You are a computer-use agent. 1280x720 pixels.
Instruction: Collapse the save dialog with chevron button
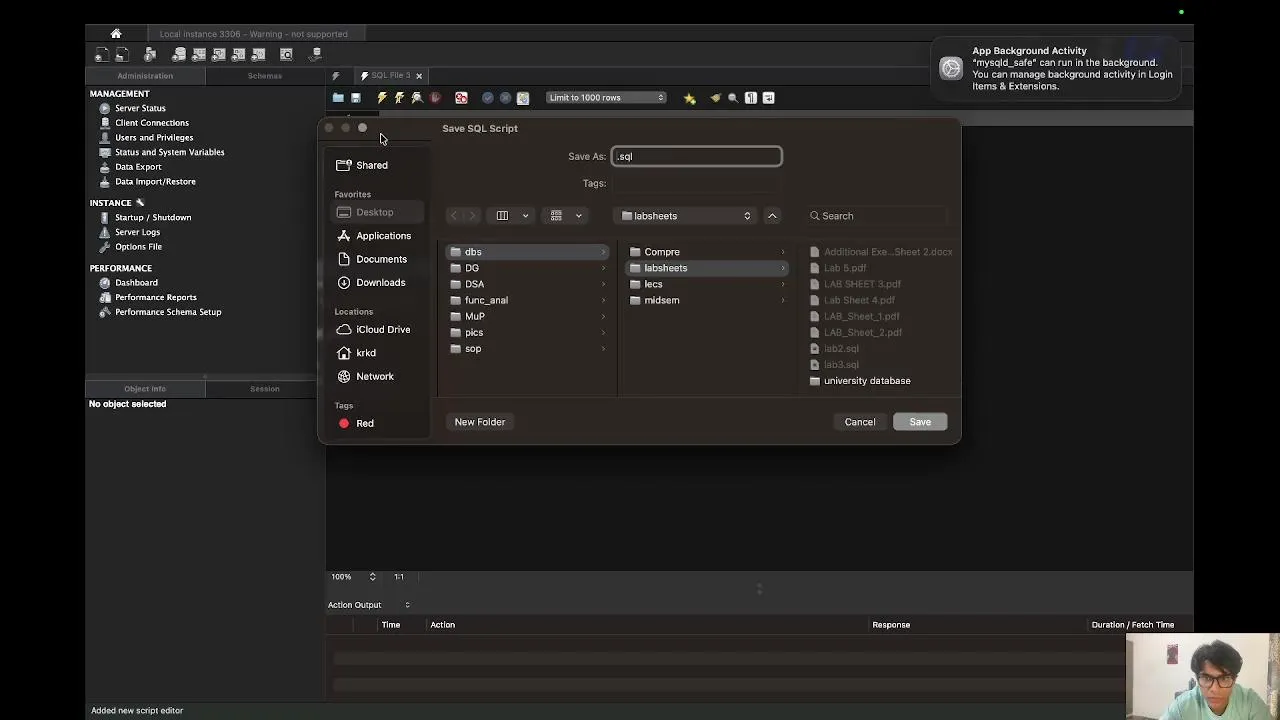772,216
